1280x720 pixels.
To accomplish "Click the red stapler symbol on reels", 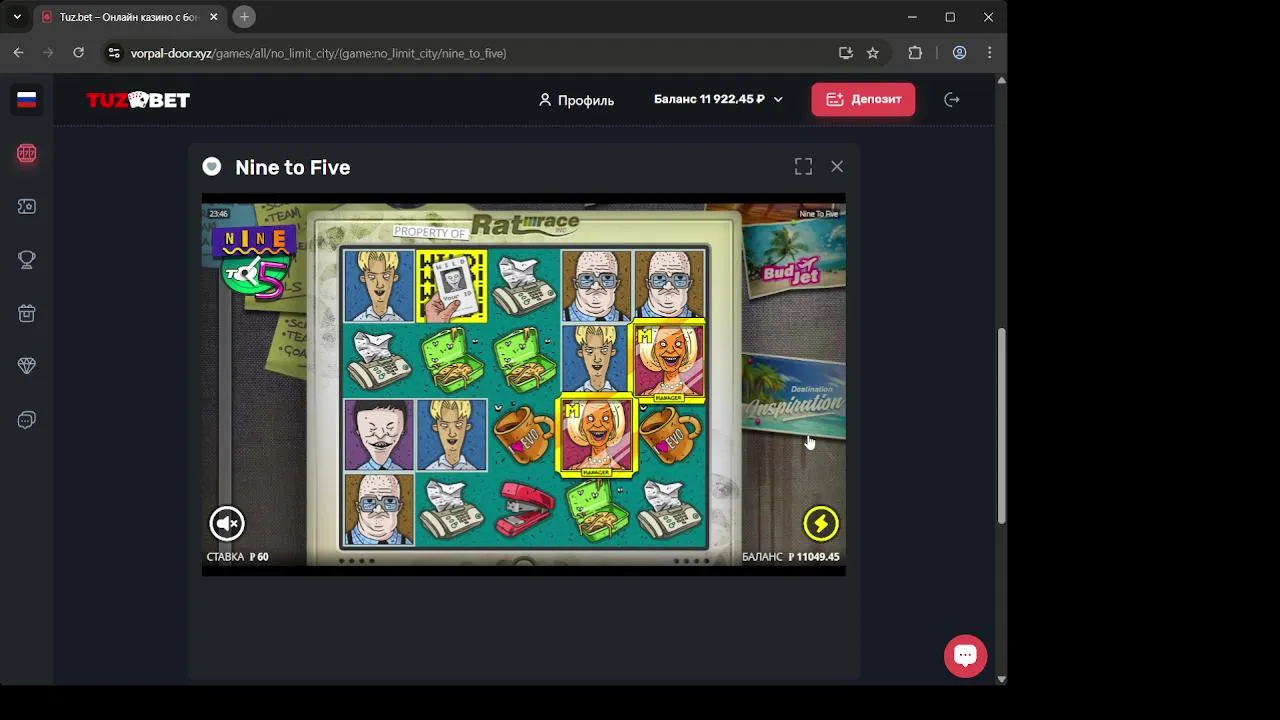I will point(524,509).
